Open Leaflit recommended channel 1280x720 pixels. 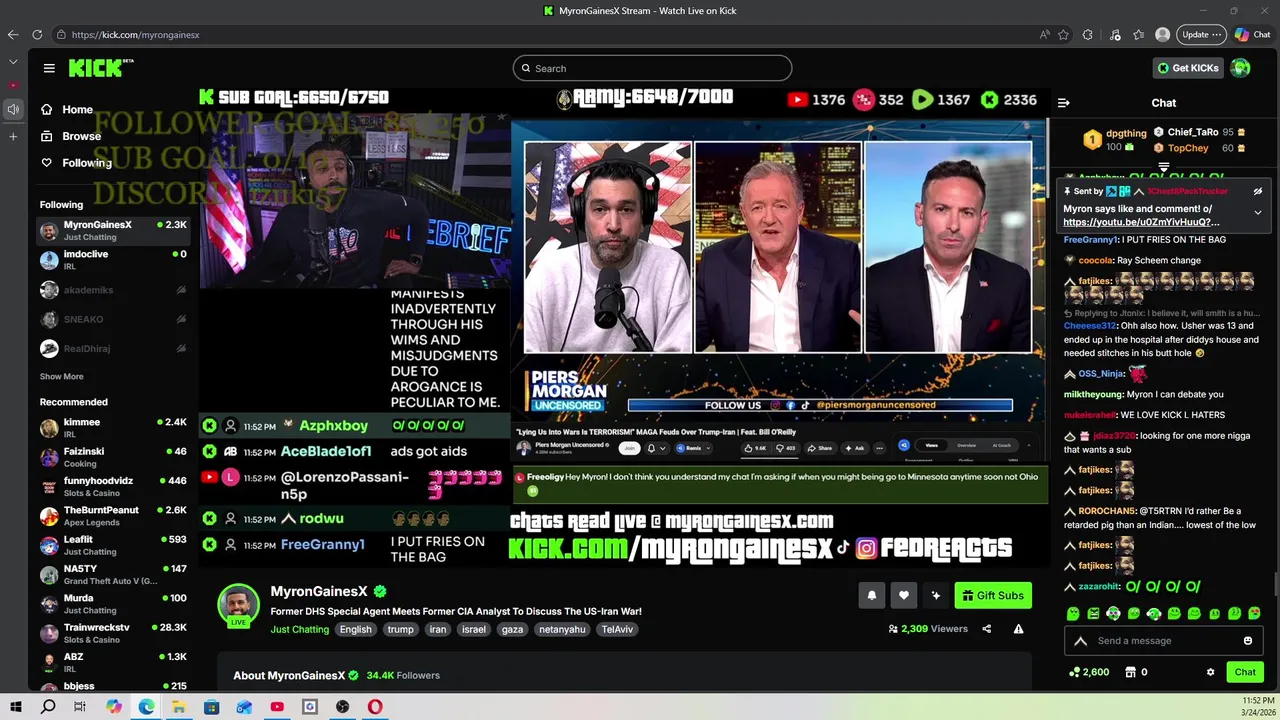113,545
